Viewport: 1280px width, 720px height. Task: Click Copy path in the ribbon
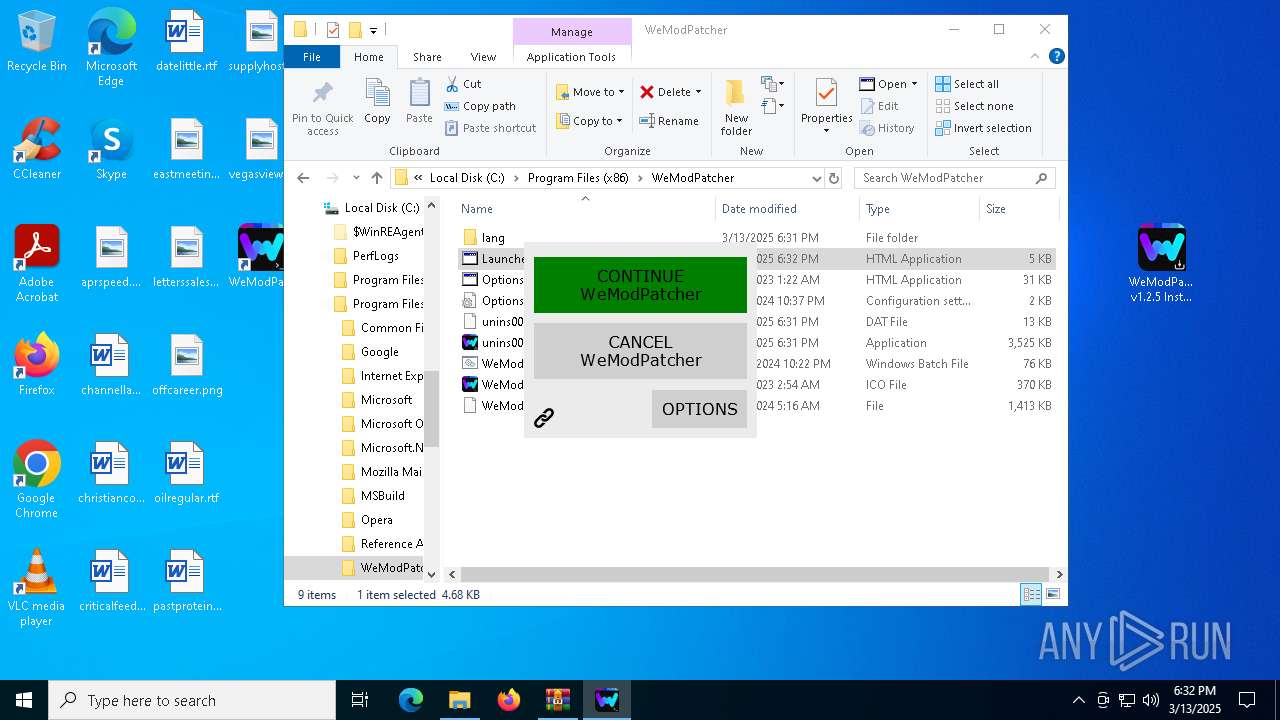point(480,106)
